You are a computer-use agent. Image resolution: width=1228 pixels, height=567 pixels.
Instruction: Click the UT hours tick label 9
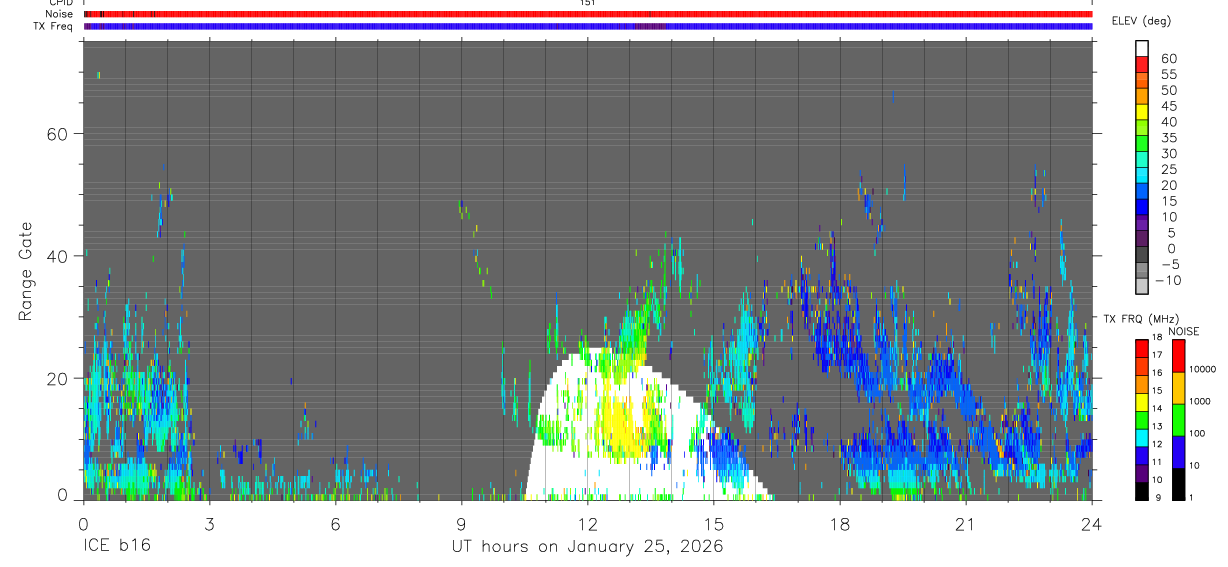tap(461, 523)
